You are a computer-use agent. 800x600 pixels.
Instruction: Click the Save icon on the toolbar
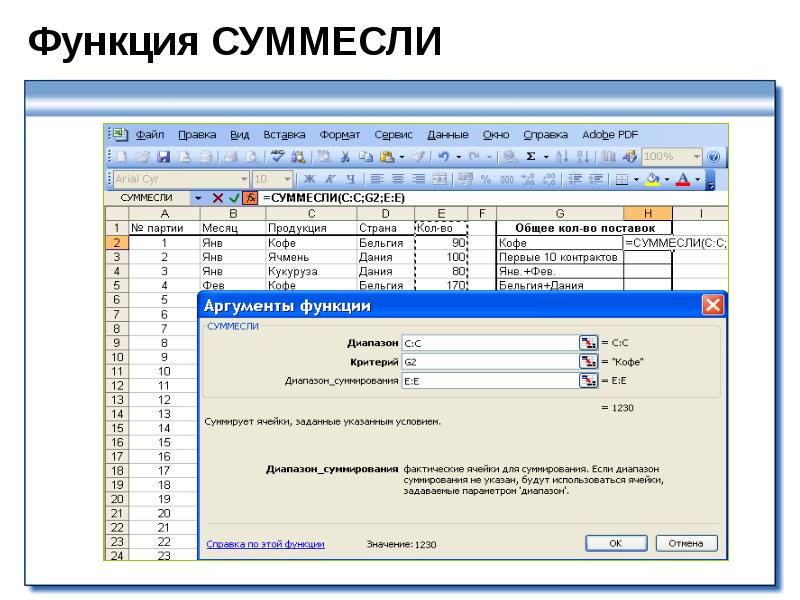pyautogui.click(x=164, y=156)
